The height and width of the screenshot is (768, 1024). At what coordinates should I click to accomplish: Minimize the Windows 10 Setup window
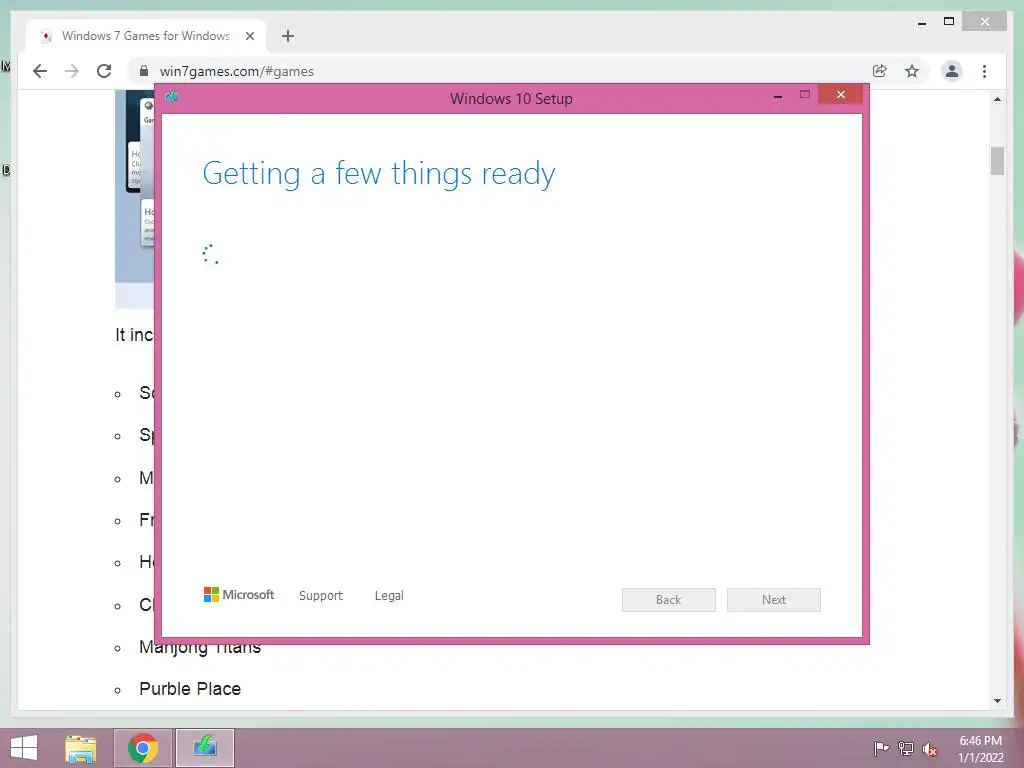[x=778, y=96]
